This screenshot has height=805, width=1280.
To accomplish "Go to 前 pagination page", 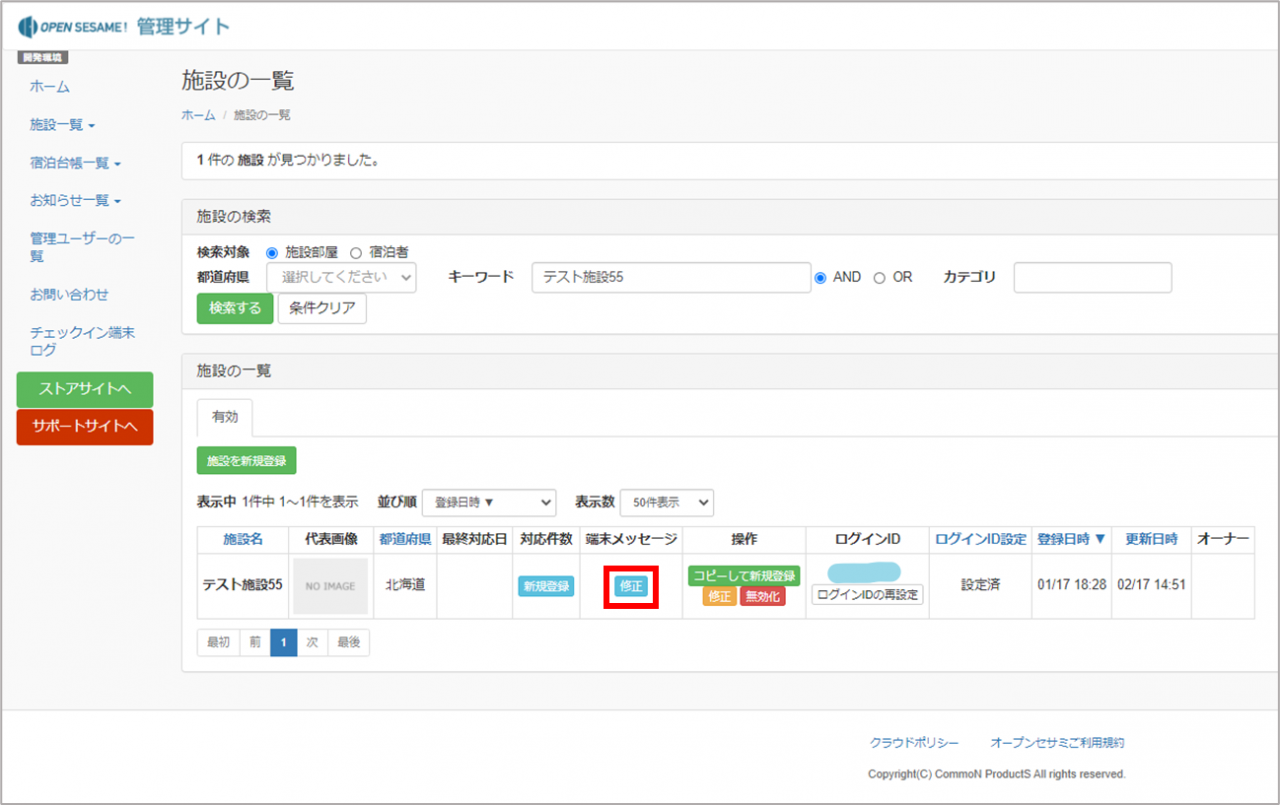I will click(x=255, y=643).
